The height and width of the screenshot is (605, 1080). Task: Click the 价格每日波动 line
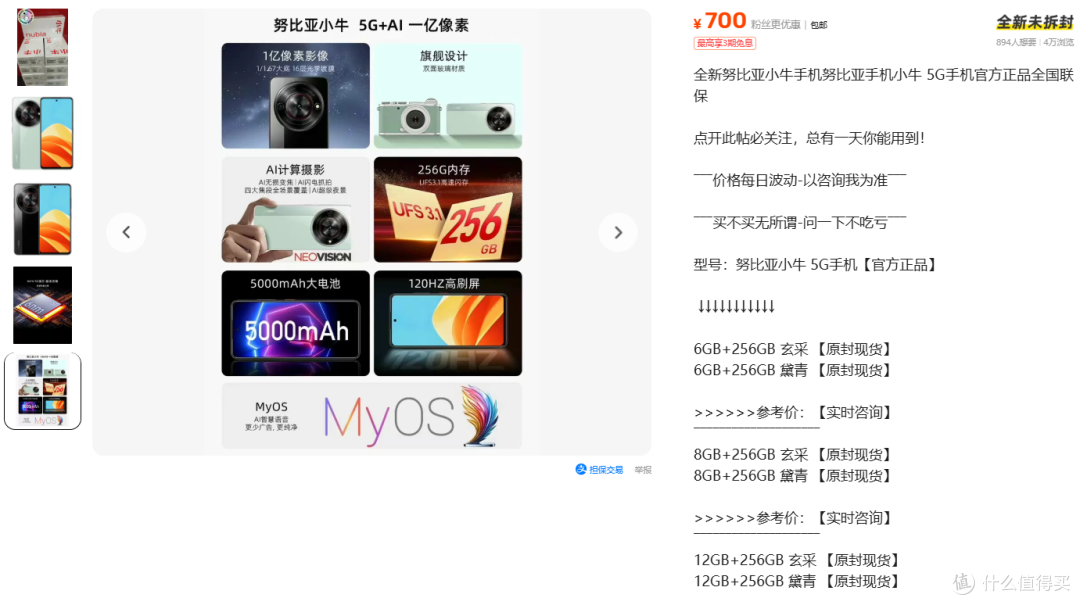coord(800,181)
